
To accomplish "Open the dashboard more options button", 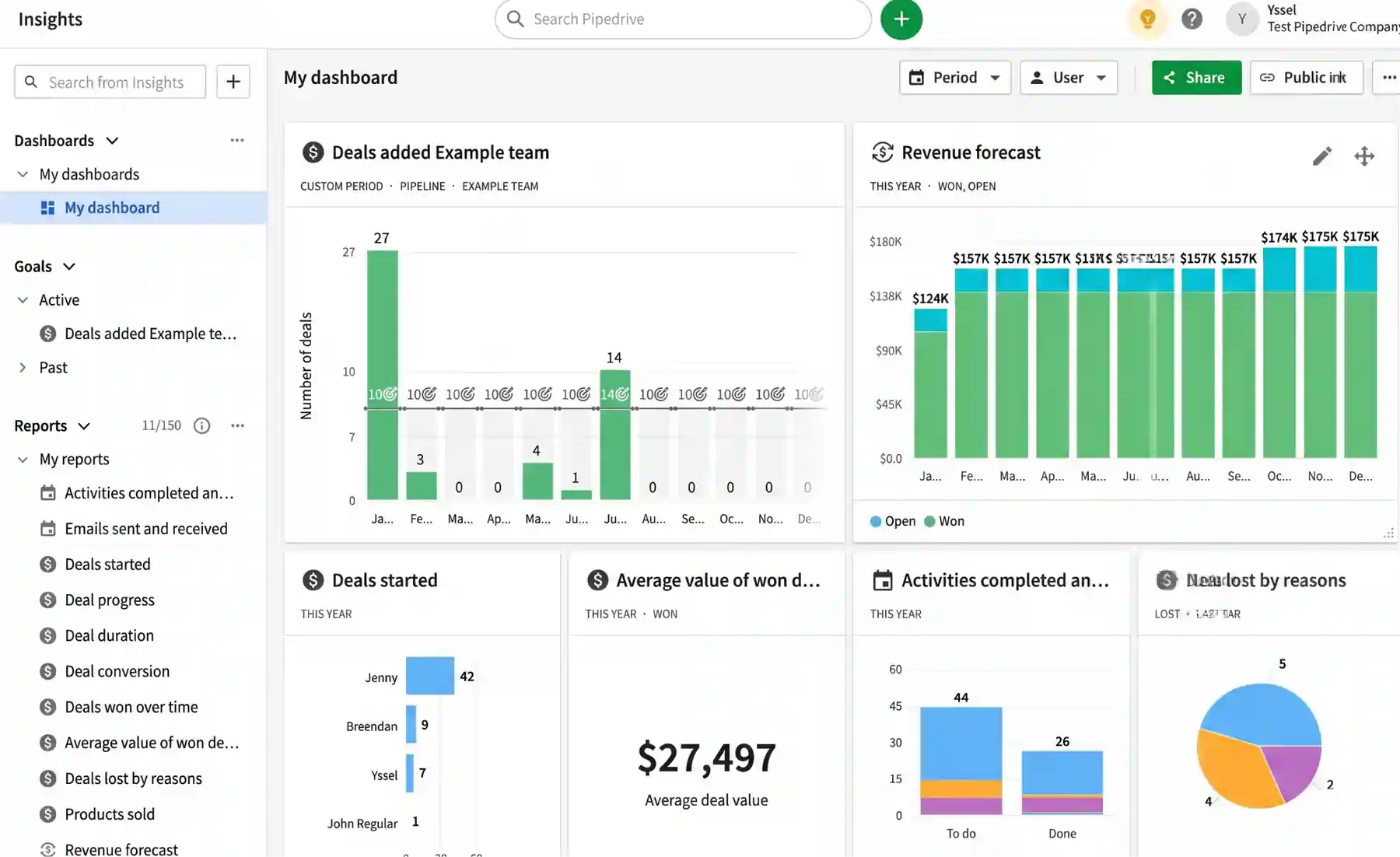I will click(1388, 77).
